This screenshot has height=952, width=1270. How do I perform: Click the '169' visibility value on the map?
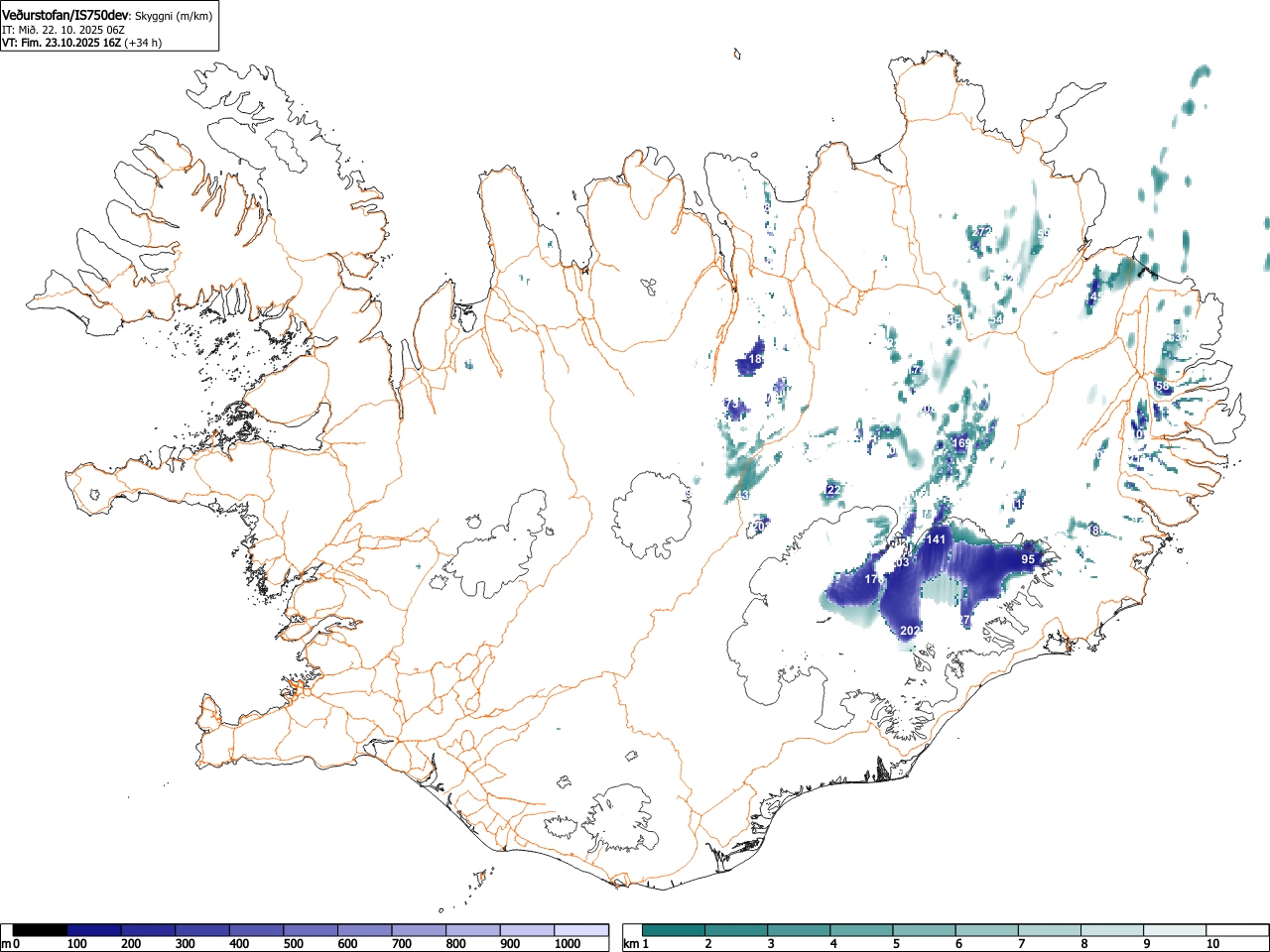pos(961,443)
